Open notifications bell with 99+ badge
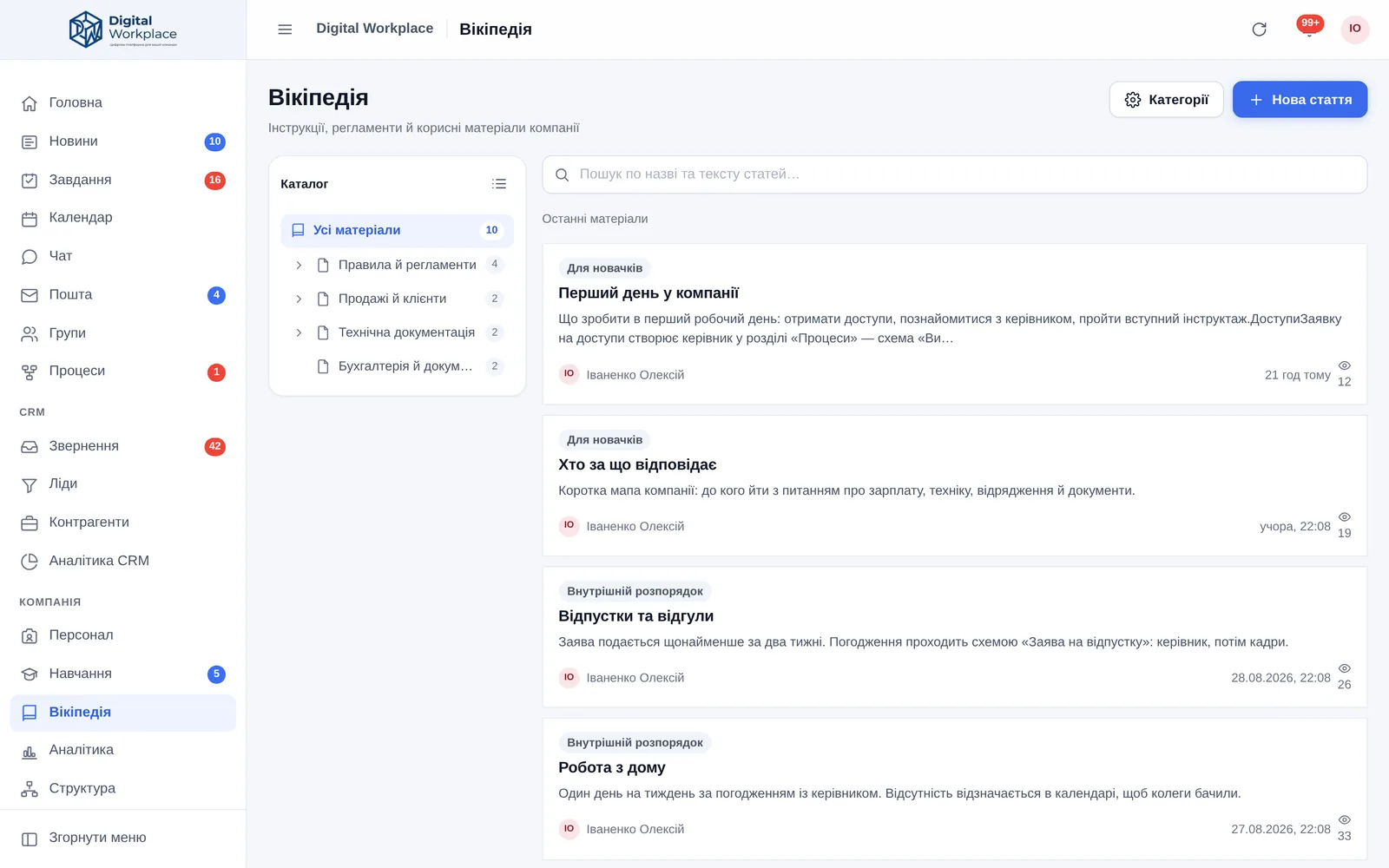The width and height of the screenshot is (1389, 868). 1309,28
